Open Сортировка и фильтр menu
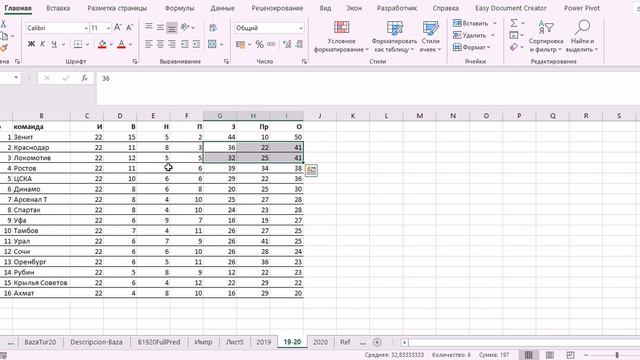The width and height of the screenshot is (640, 360). coord(546,37)
